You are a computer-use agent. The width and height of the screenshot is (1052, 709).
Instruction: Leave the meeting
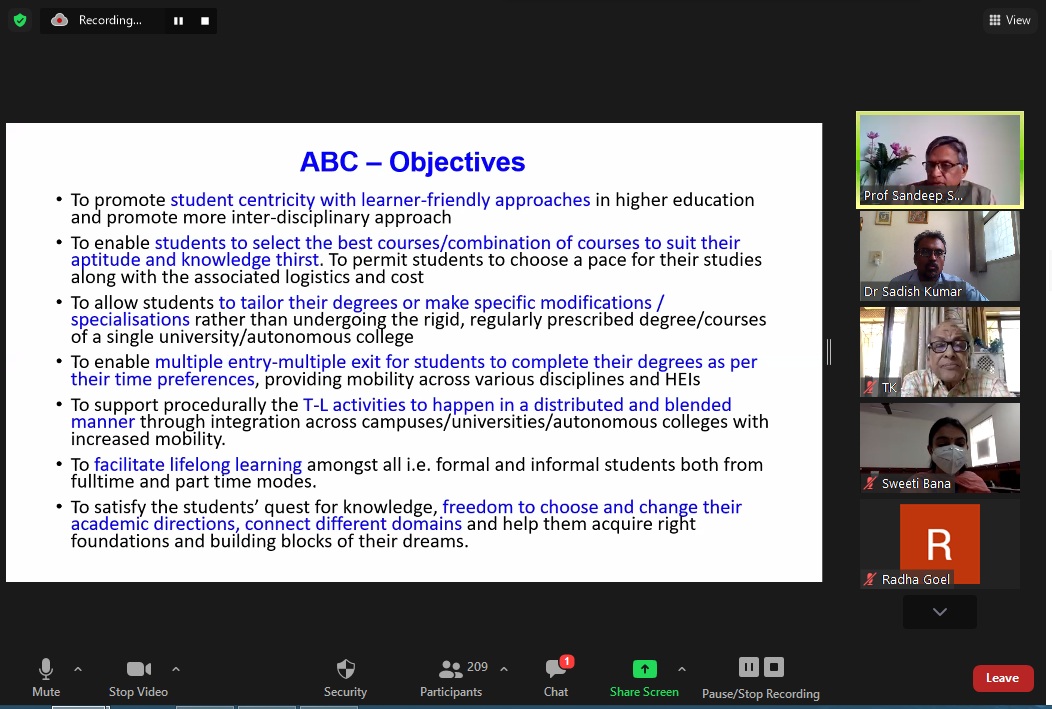point(1002,678)
